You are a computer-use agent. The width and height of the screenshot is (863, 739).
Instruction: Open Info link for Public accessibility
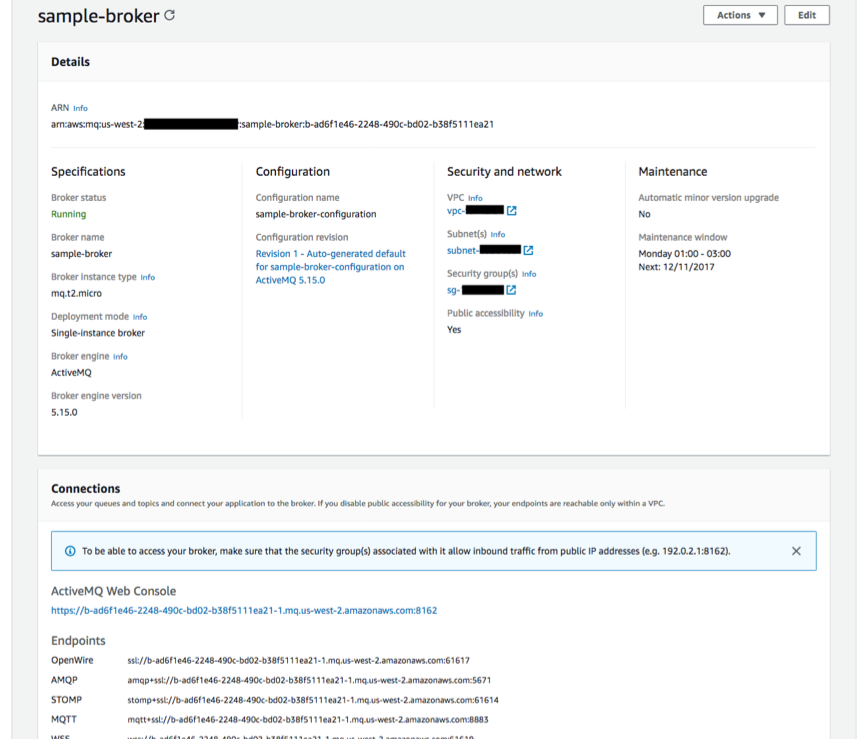(536, 314)
